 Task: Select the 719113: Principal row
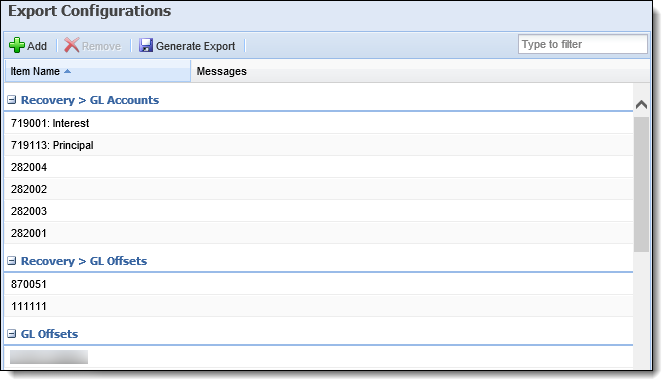tap(319, 145)
